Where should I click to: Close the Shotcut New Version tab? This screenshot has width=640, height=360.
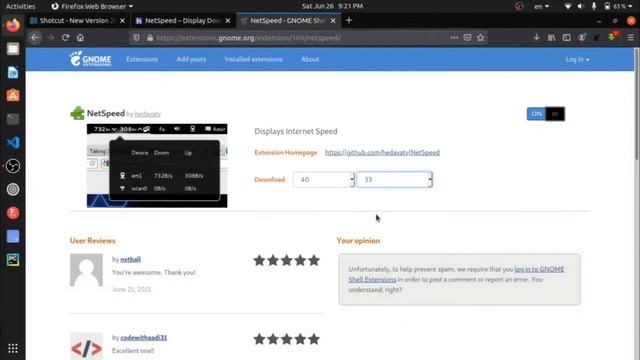[122, 20]
